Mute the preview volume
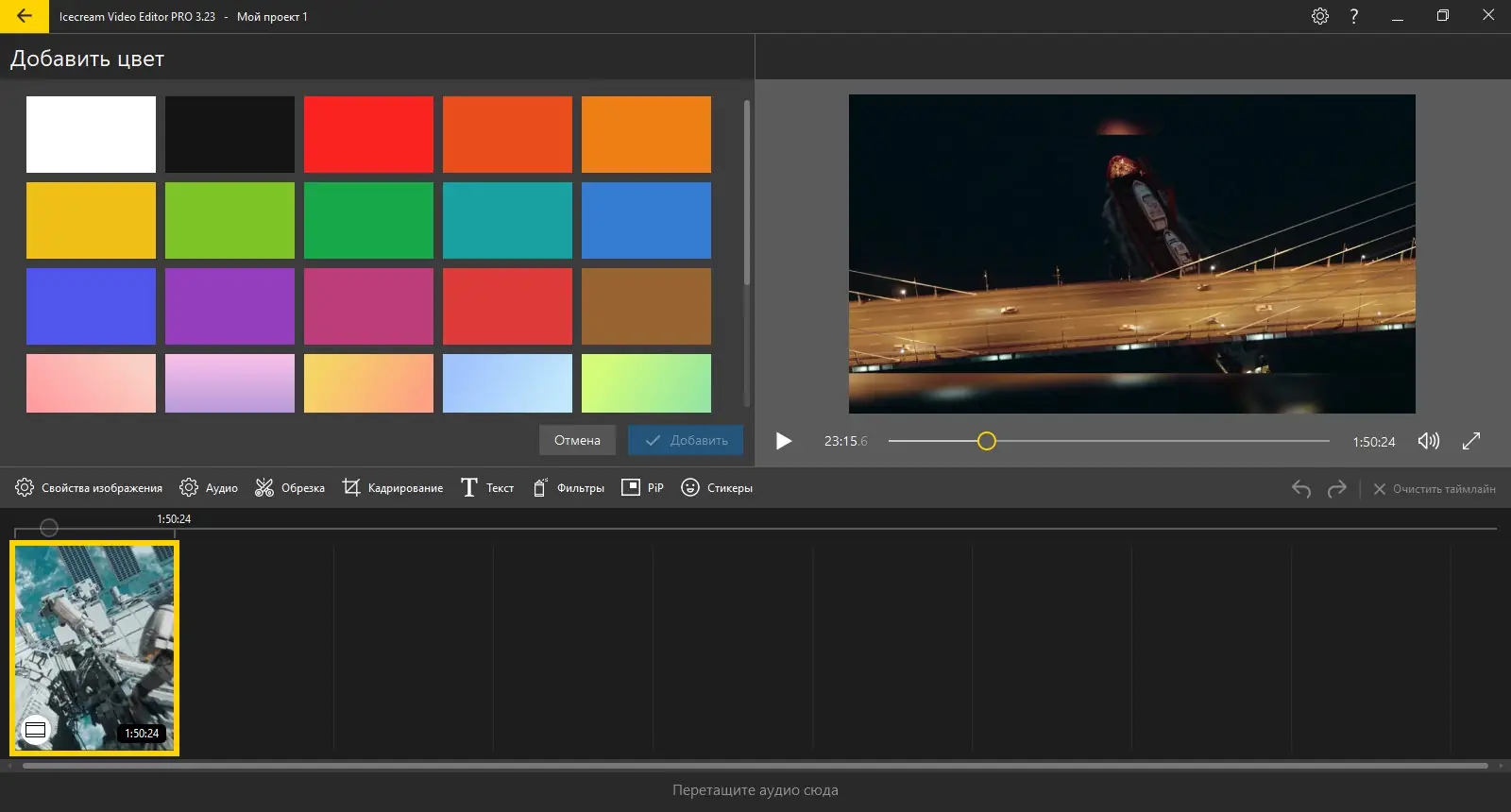This screenshot has height=812, width=1511. 1428,441
